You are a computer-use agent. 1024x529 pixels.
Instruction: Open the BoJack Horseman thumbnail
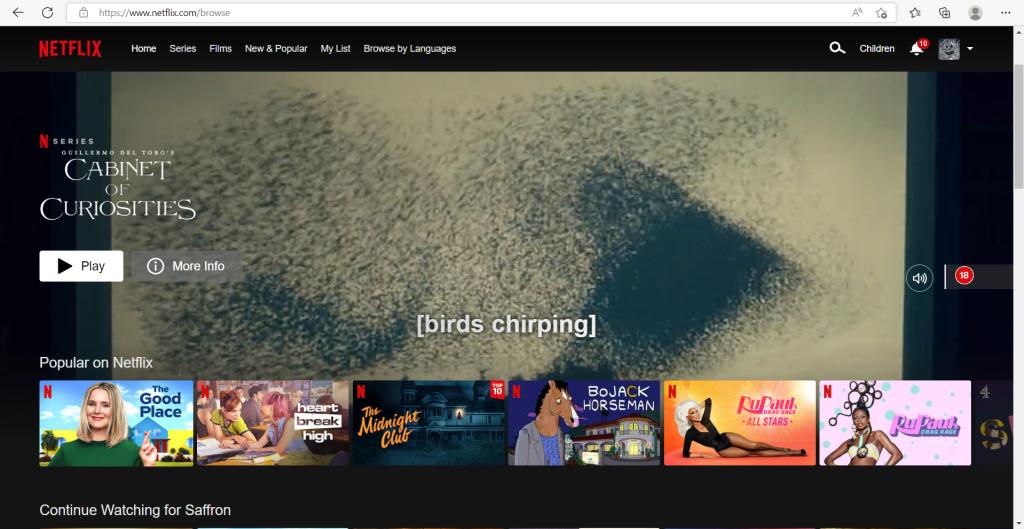[583, 423]
